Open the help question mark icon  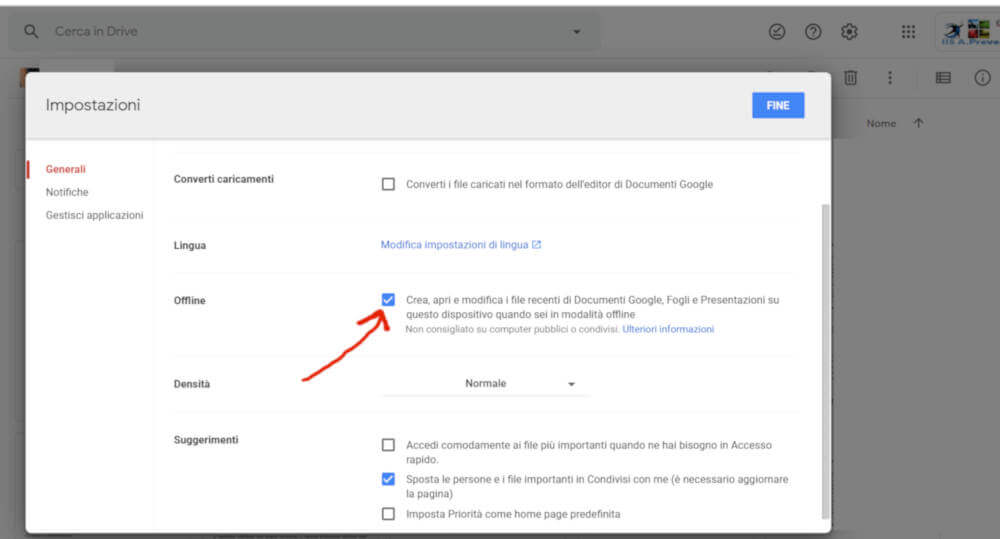point(813,31)
